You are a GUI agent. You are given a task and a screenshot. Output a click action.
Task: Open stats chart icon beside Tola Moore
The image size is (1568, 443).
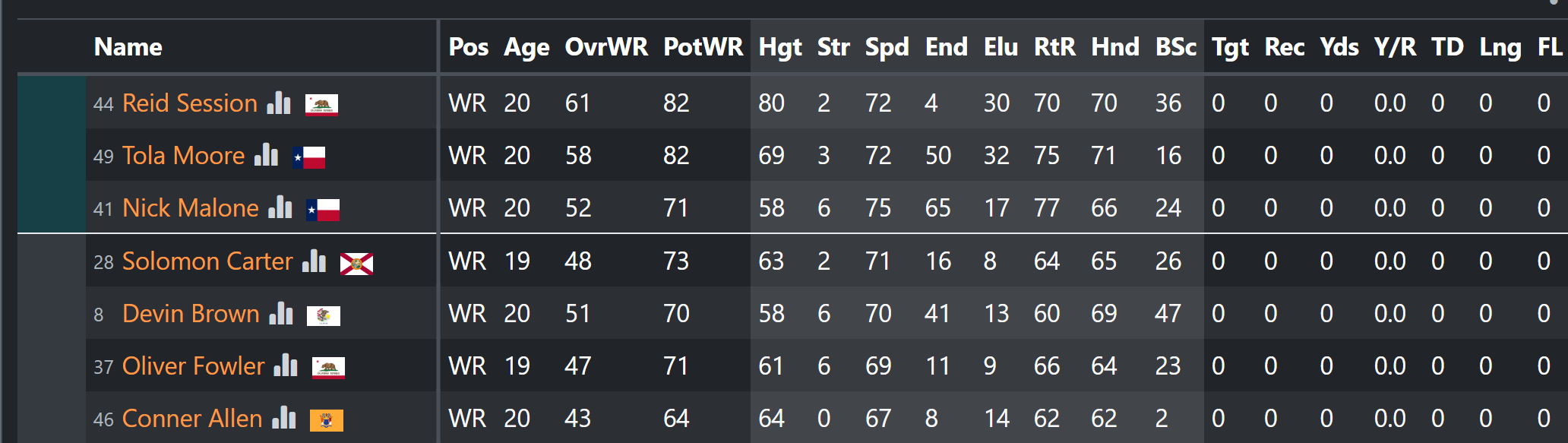tap(266, 155)
